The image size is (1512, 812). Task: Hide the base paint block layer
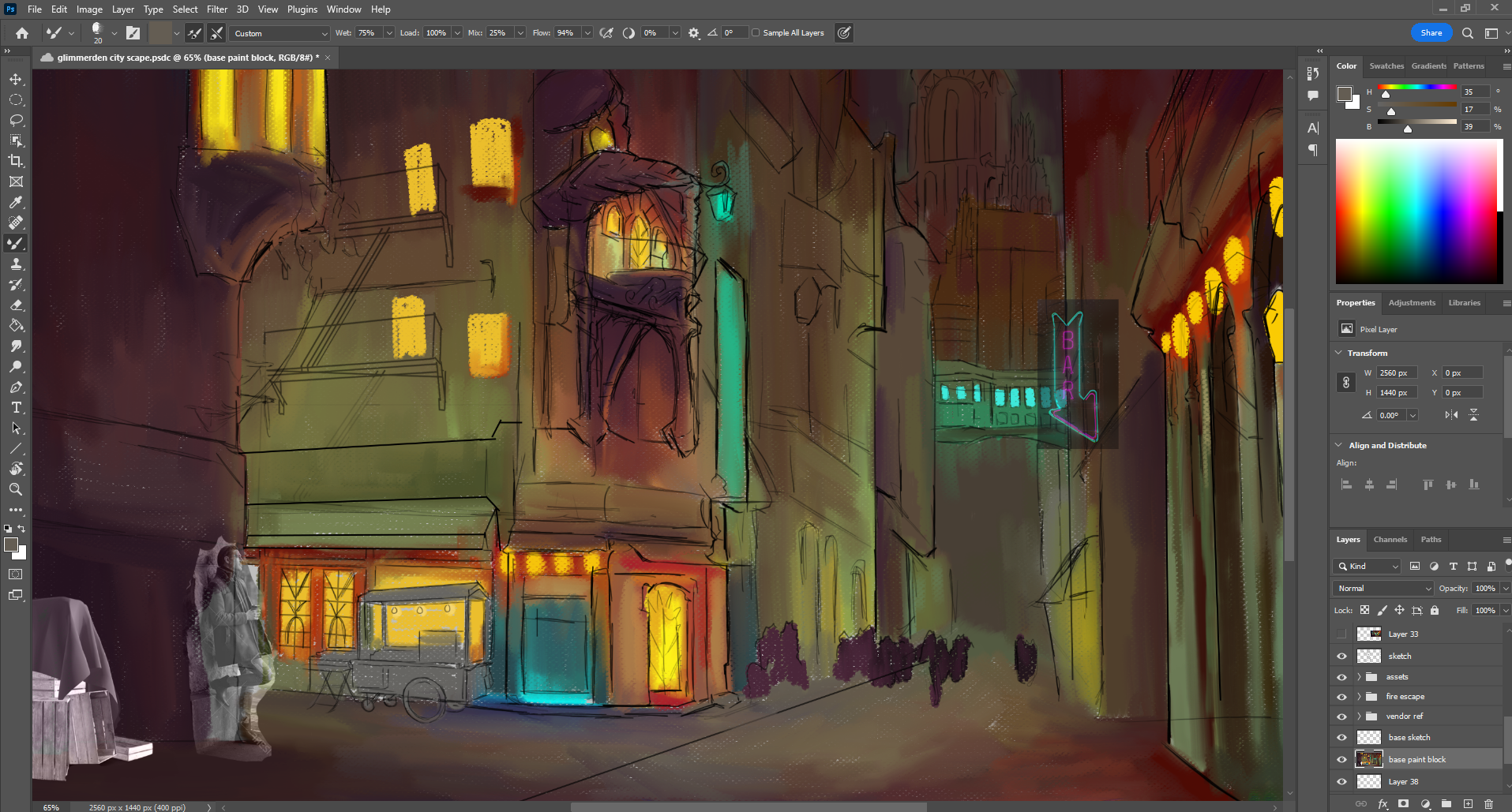(1341, 759)
